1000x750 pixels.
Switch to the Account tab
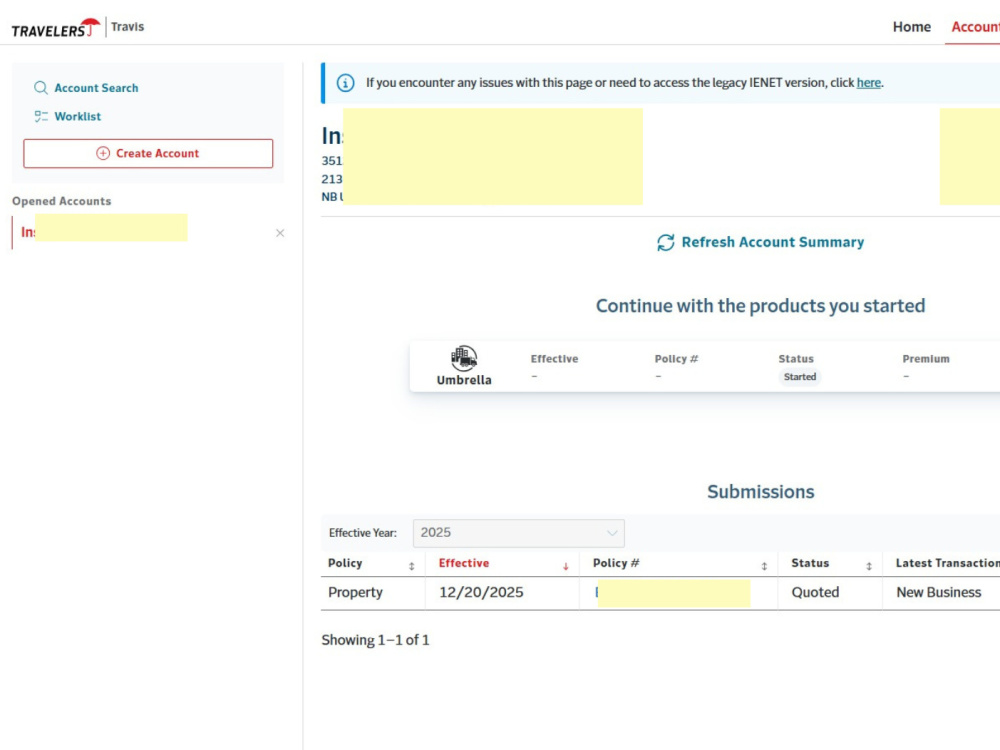(975, 27)
